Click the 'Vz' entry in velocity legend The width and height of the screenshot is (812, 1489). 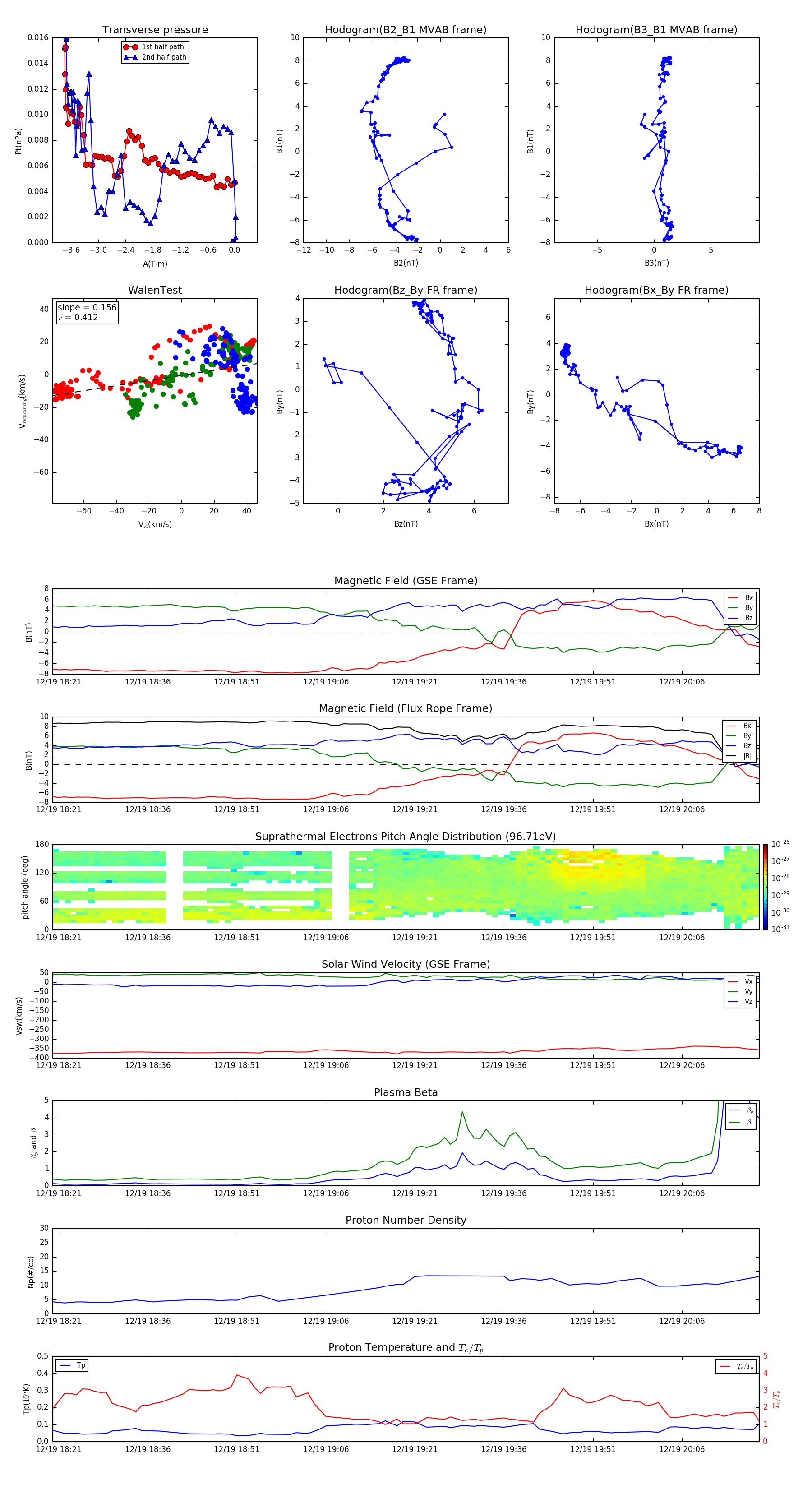tap(740, 1002)
